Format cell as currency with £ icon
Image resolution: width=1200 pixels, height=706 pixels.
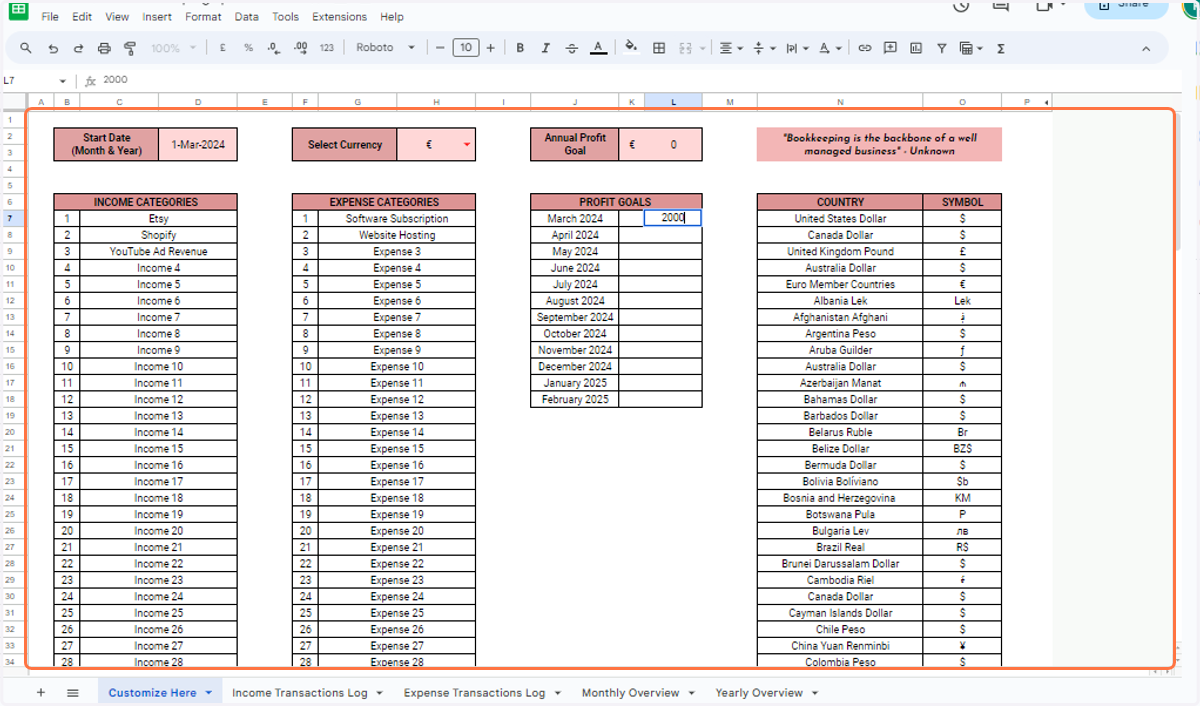221,48
